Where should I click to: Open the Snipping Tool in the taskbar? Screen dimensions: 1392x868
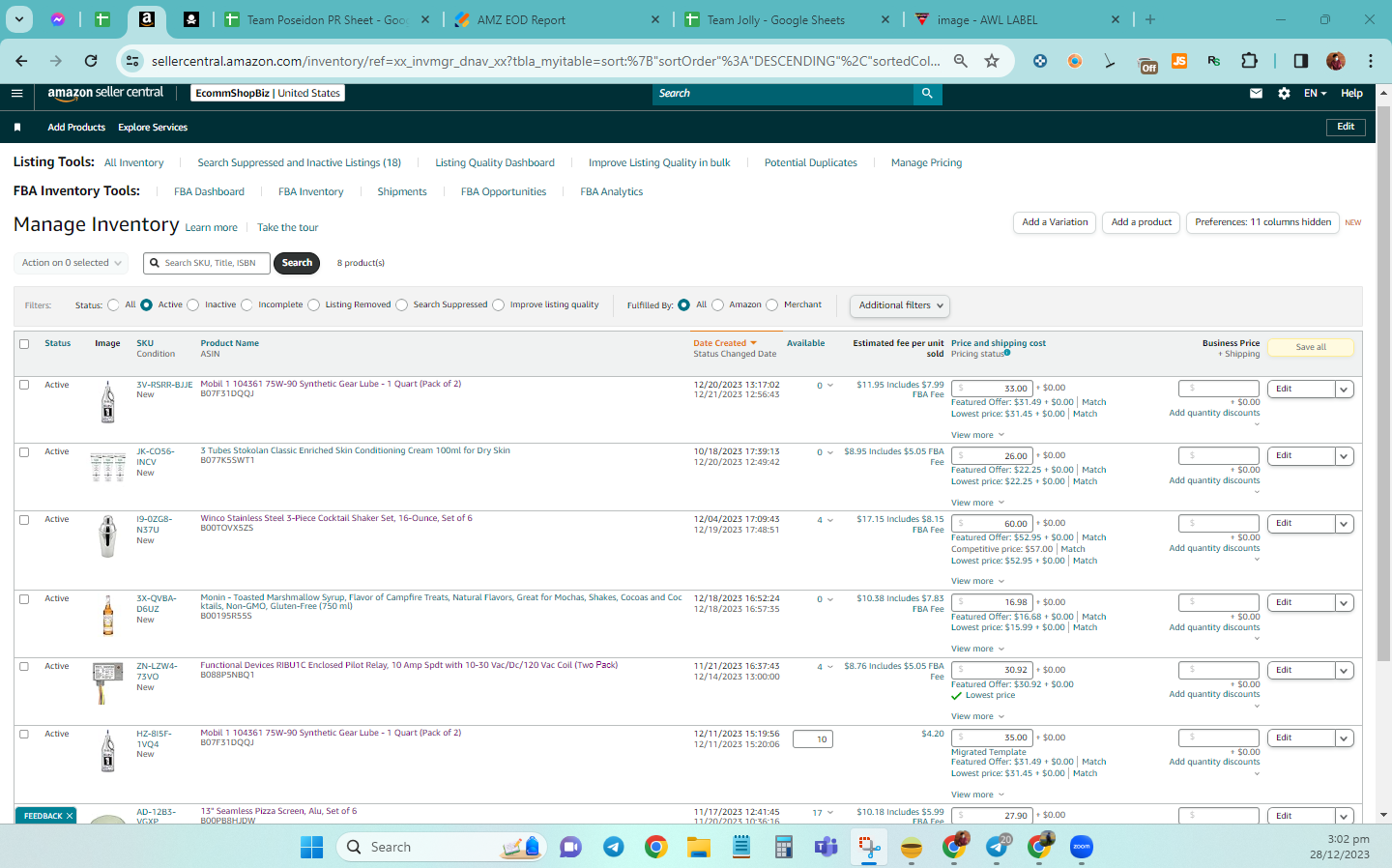click(x=869, y=848)
